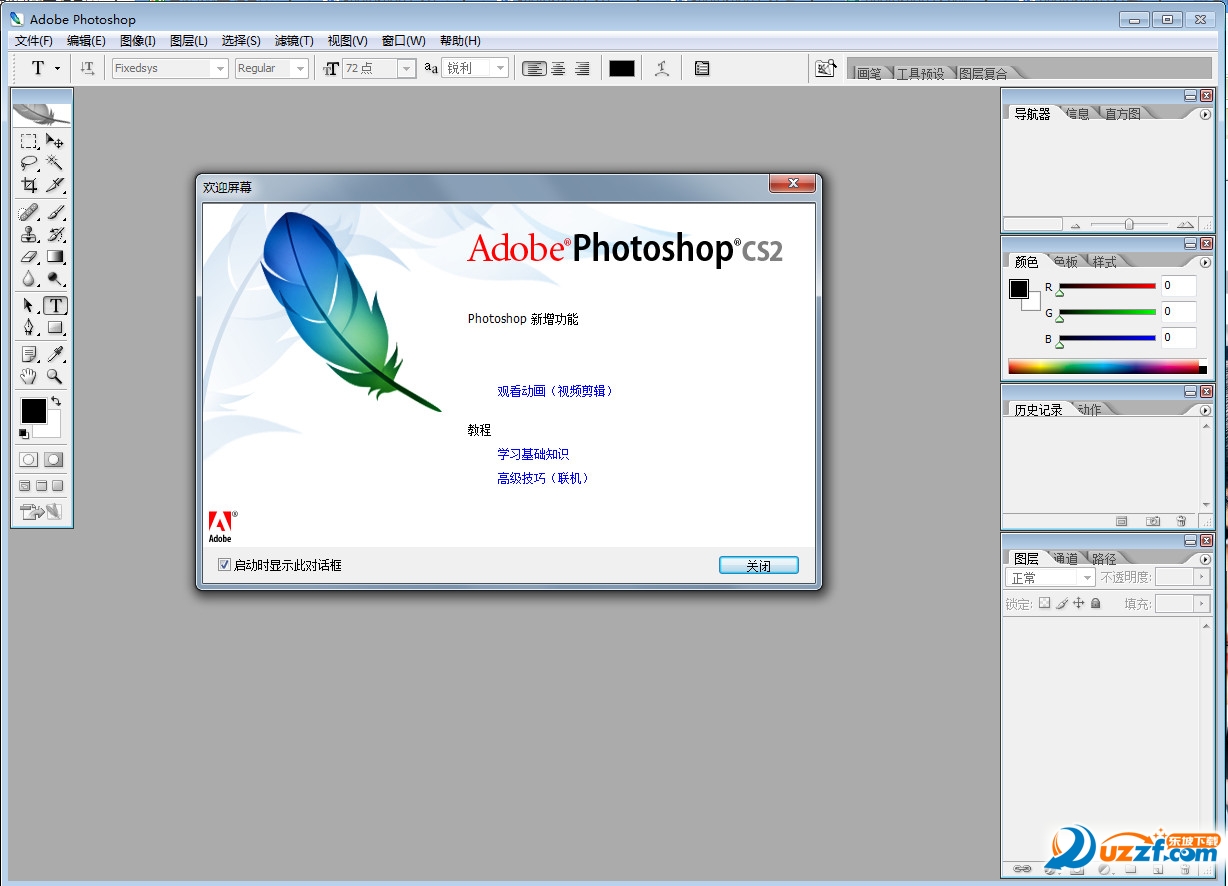
Task: Toggle lock transparent pixels in Layers
Action: pyautogui.click(x=1044, y=603)
